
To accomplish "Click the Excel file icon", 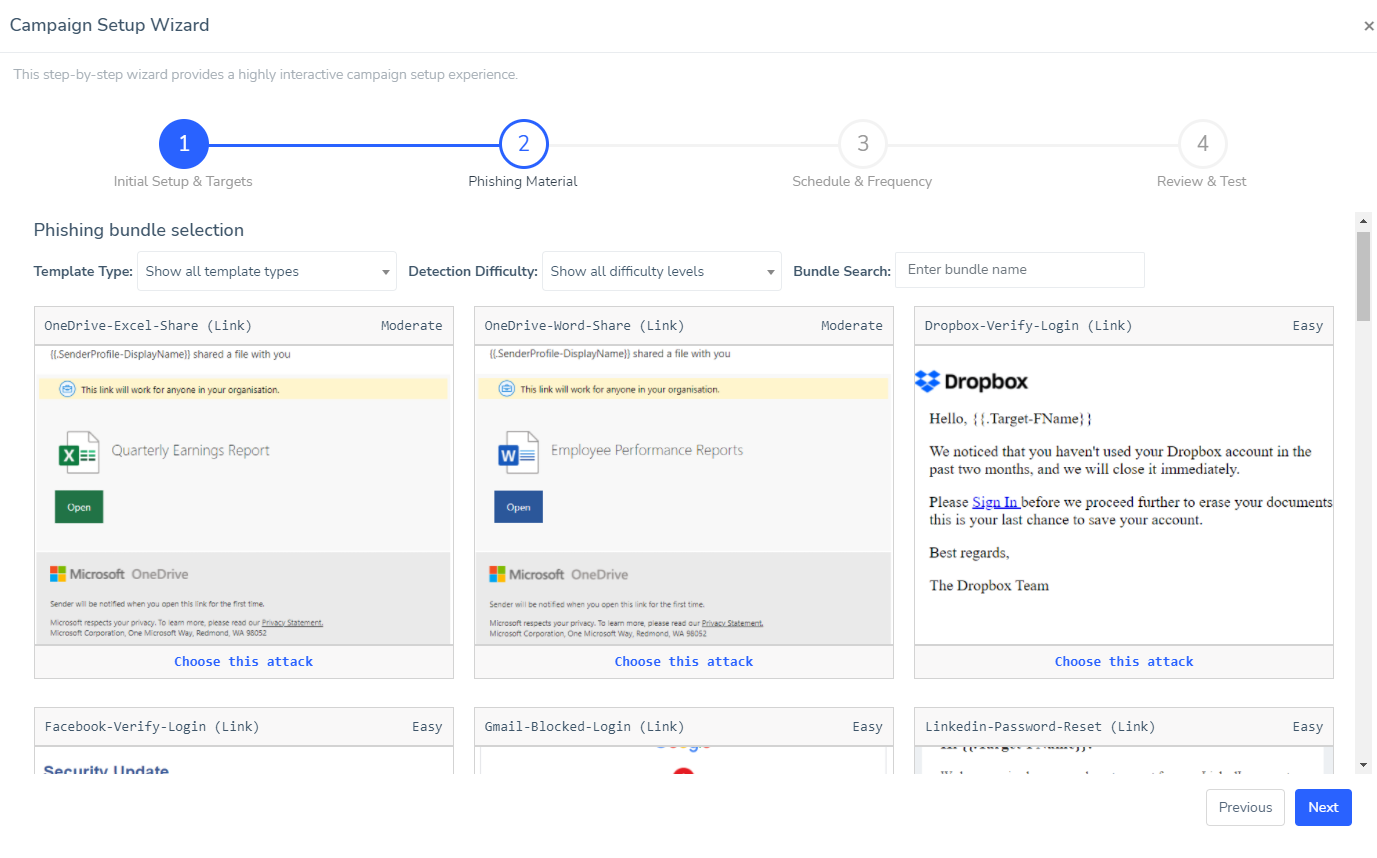I will 78,452.
